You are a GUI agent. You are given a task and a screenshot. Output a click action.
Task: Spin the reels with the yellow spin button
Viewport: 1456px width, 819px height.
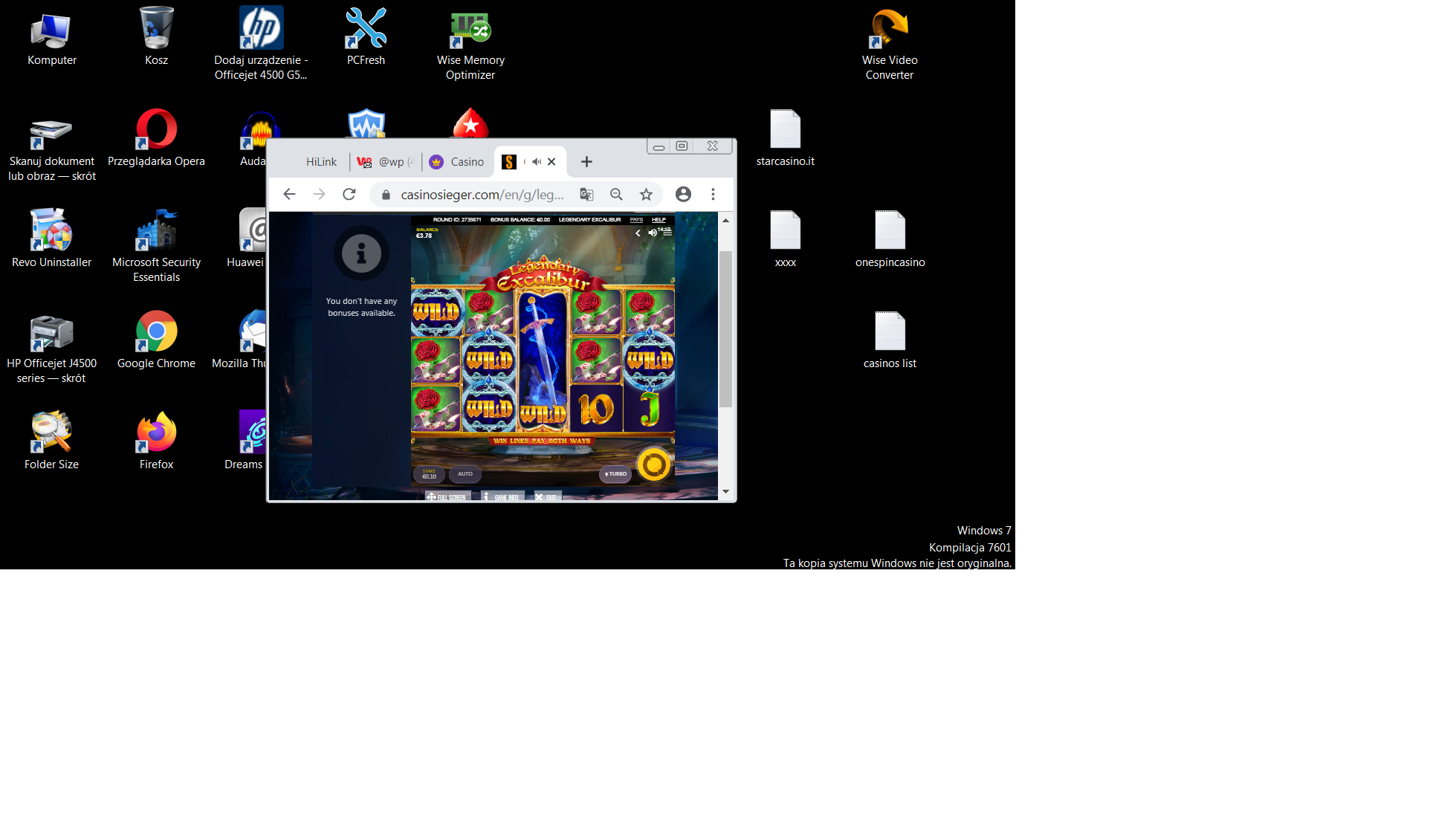pos(654,465)
